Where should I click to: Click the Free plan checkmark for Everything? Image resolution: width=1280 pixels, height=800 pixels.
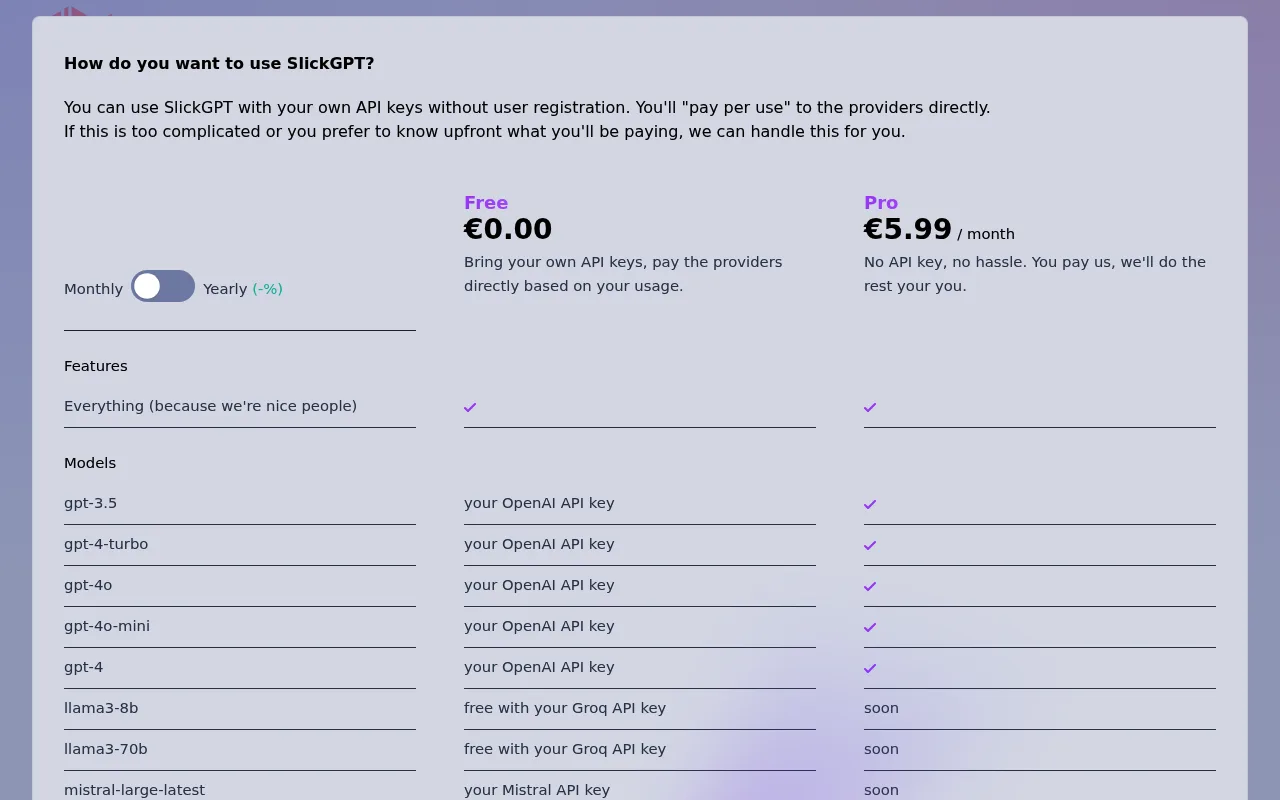point(470,407)
